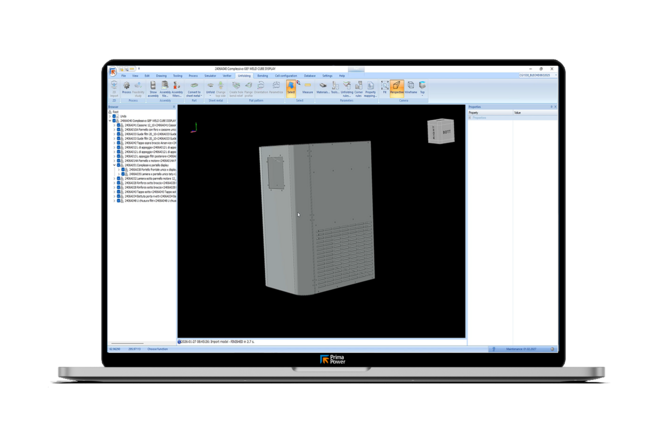The image size is (665, 436).
Task: Open the Unfold dropdown arrow
Action: (210, 96)
